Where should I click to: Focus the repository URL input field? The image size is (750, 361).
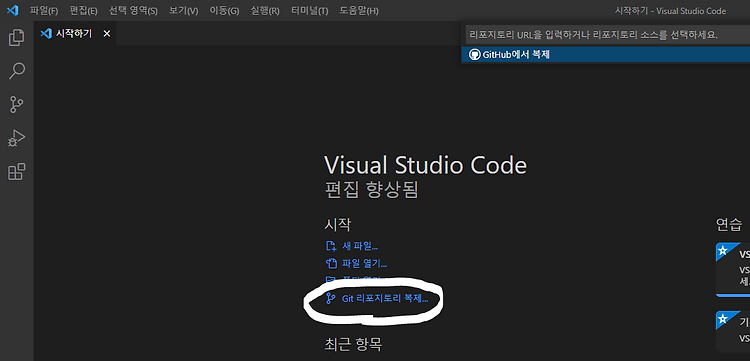point(608,34)
